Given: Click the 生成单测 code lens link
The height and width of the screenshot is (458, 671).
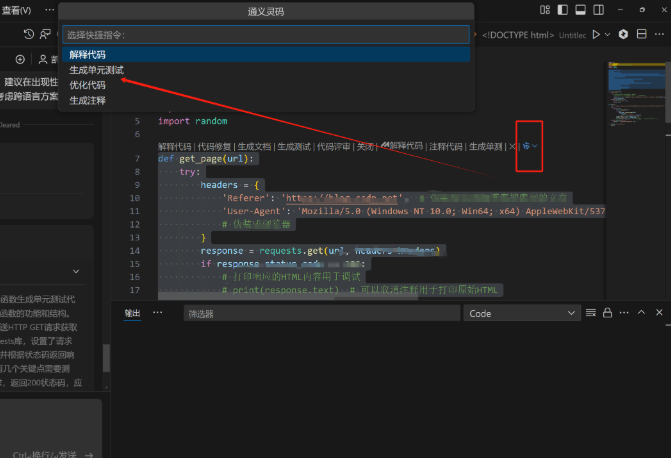Looking at the screenshot, I should click(x=485, y=146).
